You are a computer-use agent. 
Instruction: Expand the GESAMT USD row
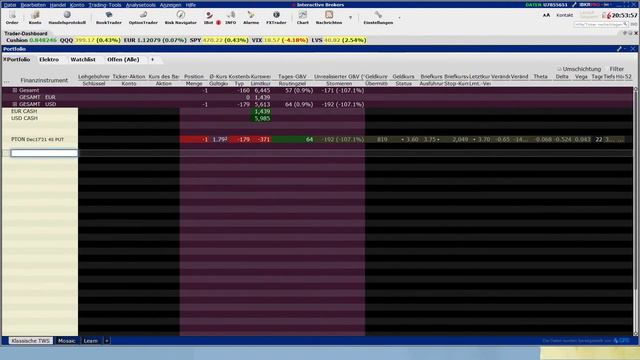(x=15, y=104)
